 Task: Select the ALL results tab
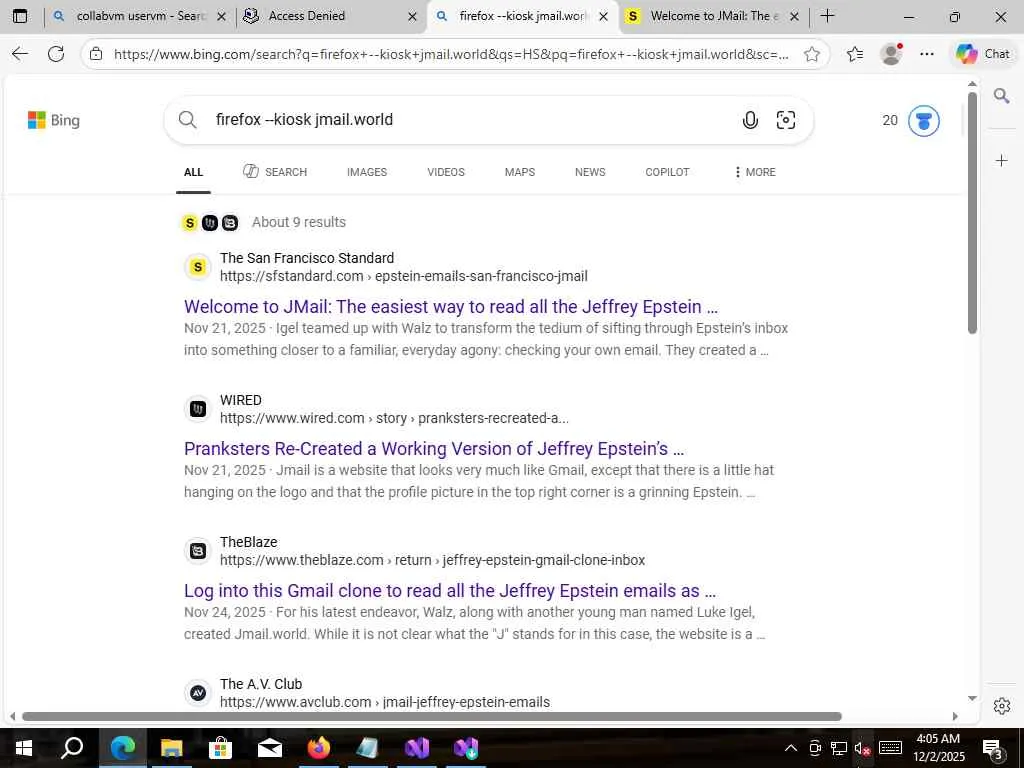[x=193, y=172]
